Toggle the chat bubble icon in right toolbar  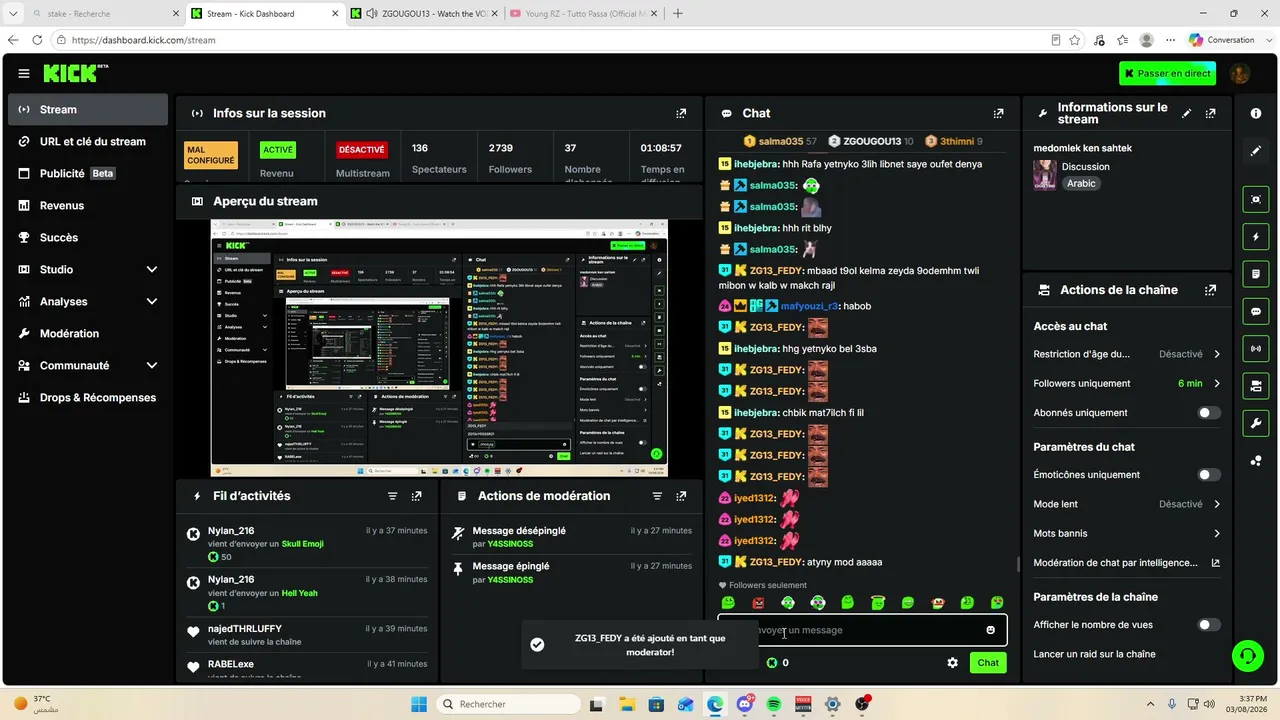coord(1256,311)
